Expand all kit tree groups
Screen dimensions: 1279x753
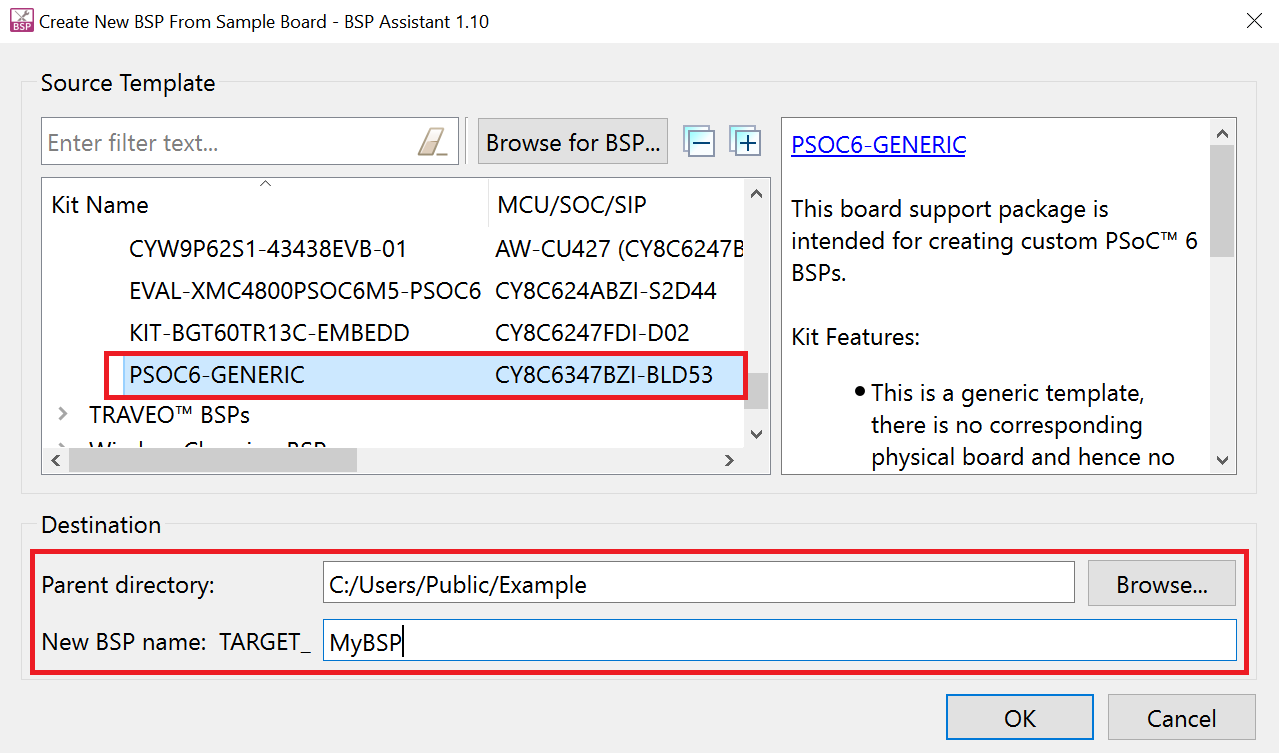(746, 142)
